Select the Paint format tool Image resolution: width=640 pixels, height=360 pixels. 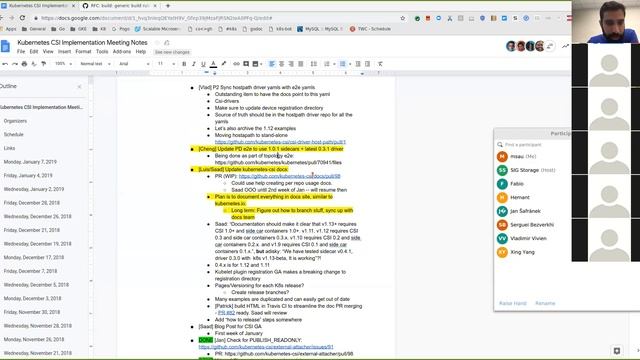43,64
